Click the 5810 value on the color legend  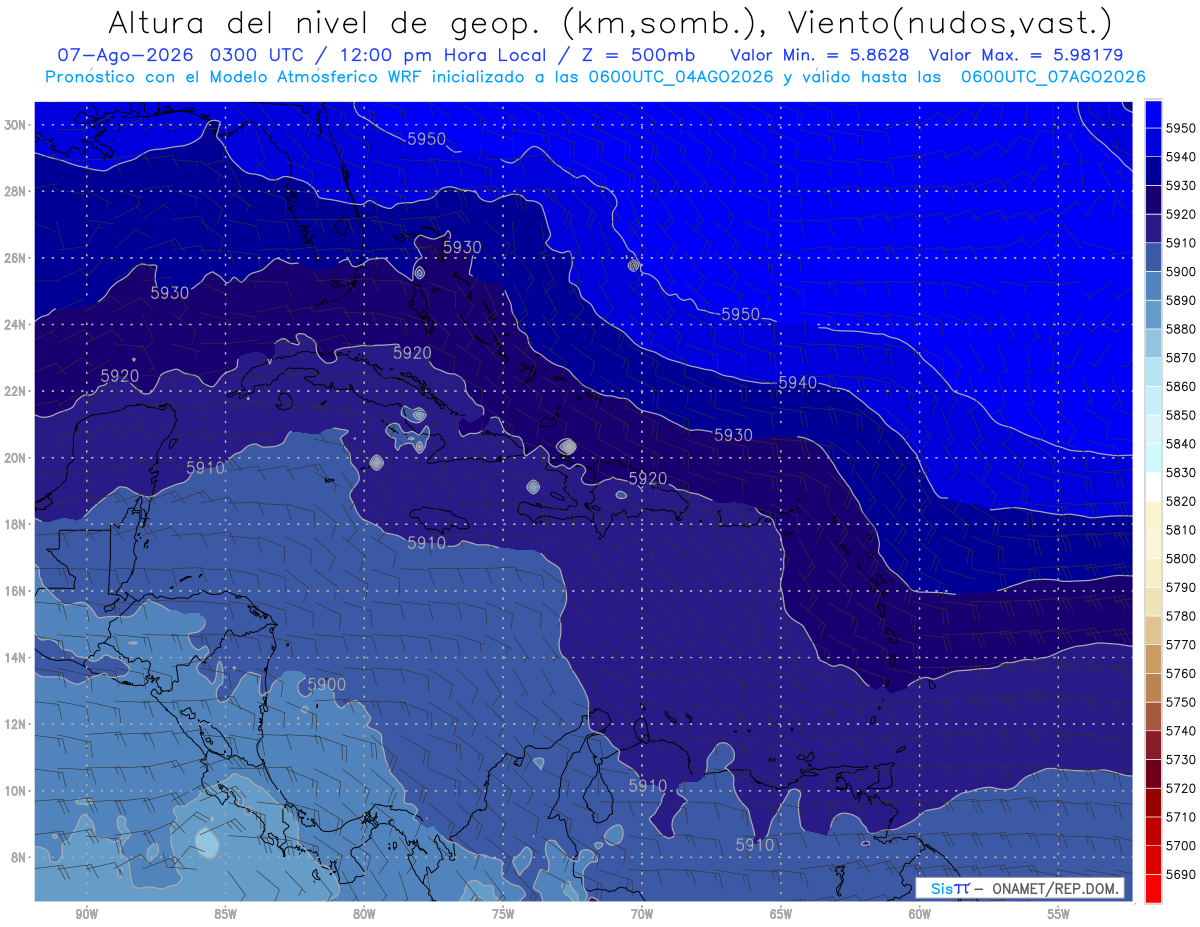(1180, 530)
